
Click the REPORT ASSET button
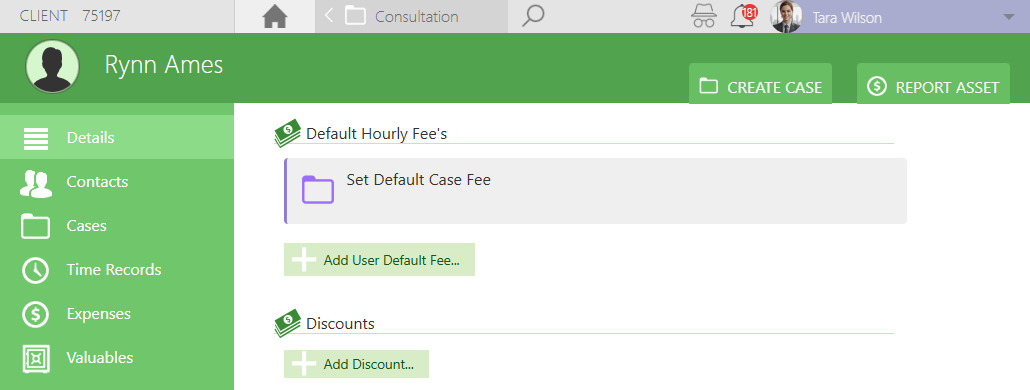(933, 84)
